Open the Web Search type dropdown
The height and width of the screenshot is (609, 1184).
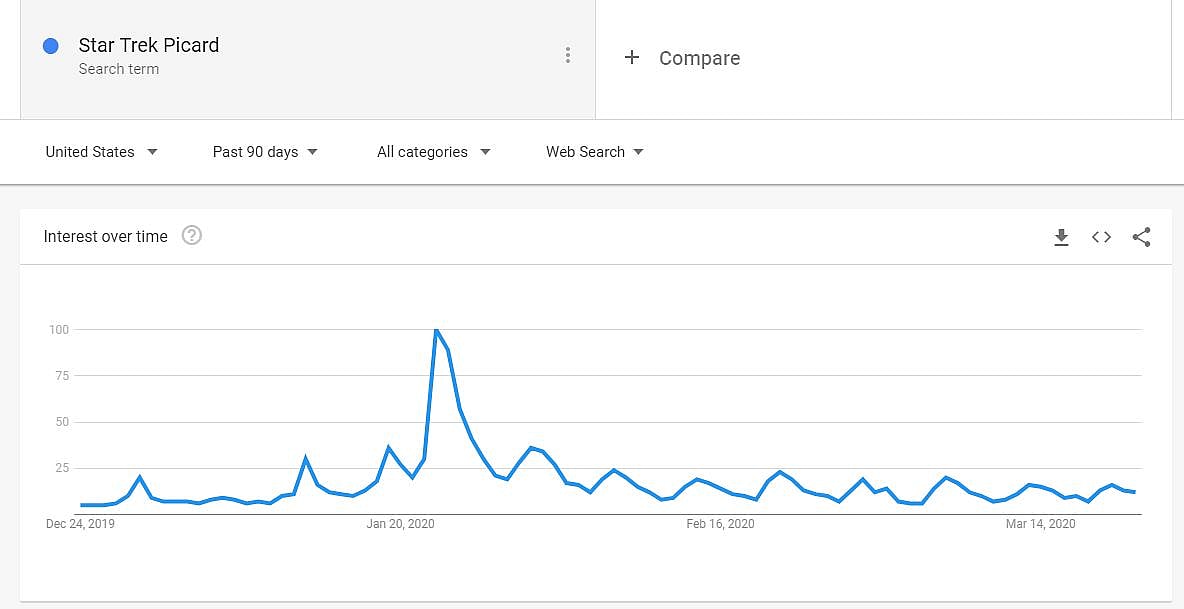(594, 152)
